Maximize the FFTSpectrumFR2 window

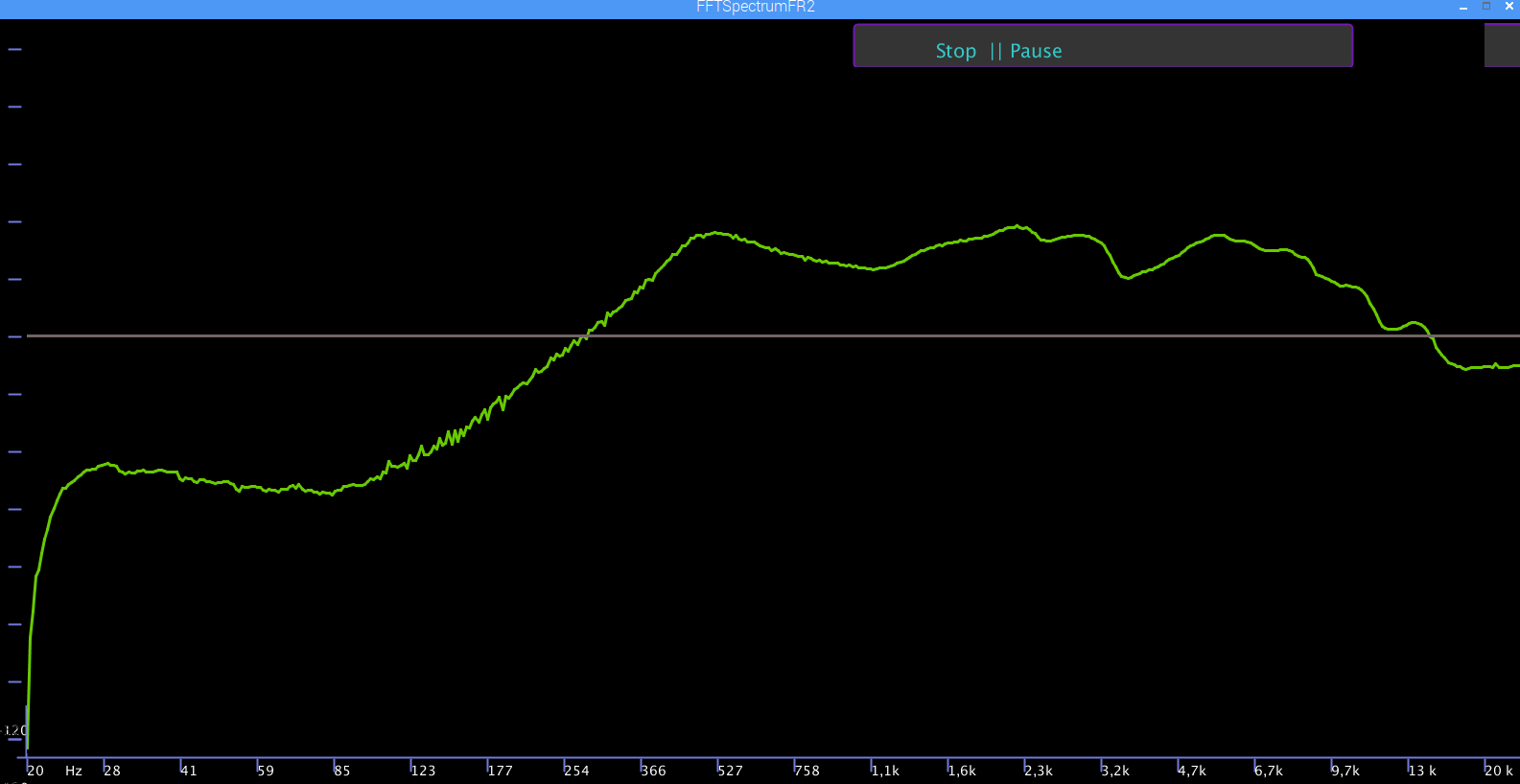pos(1486,7)
